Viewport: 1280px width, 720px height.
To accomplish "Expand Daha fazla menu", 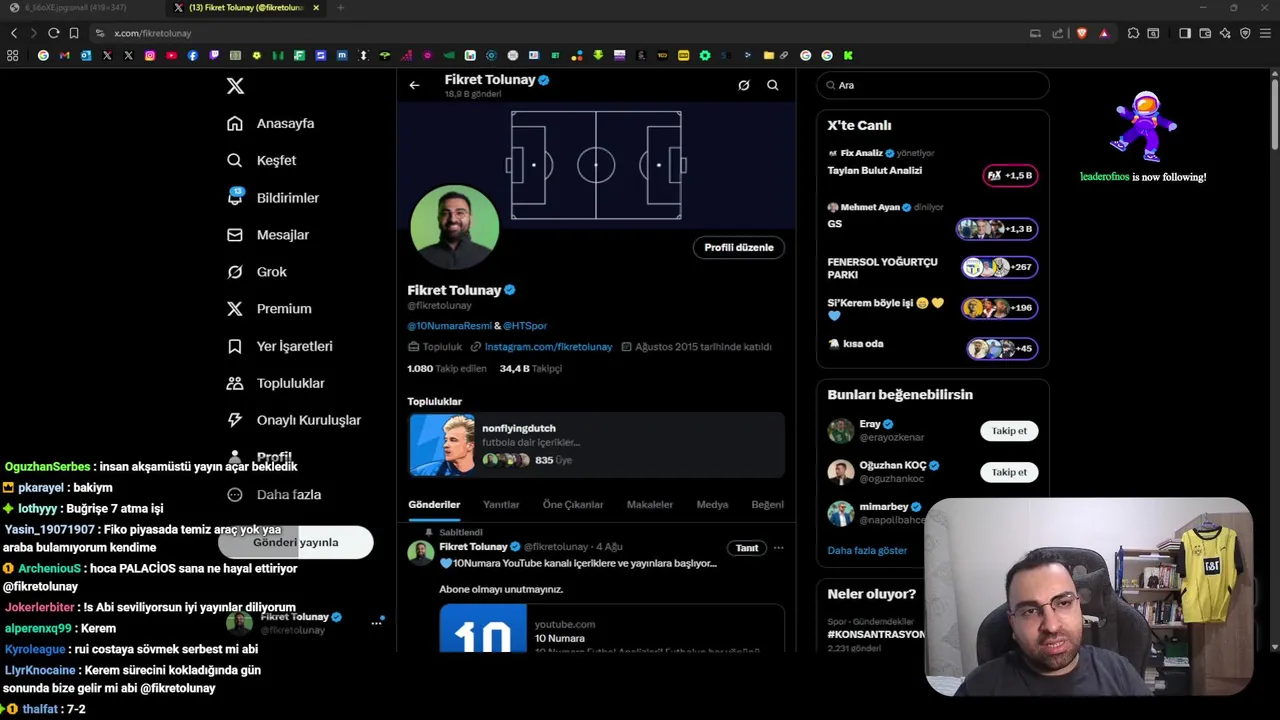I will [x=274, y=494].
